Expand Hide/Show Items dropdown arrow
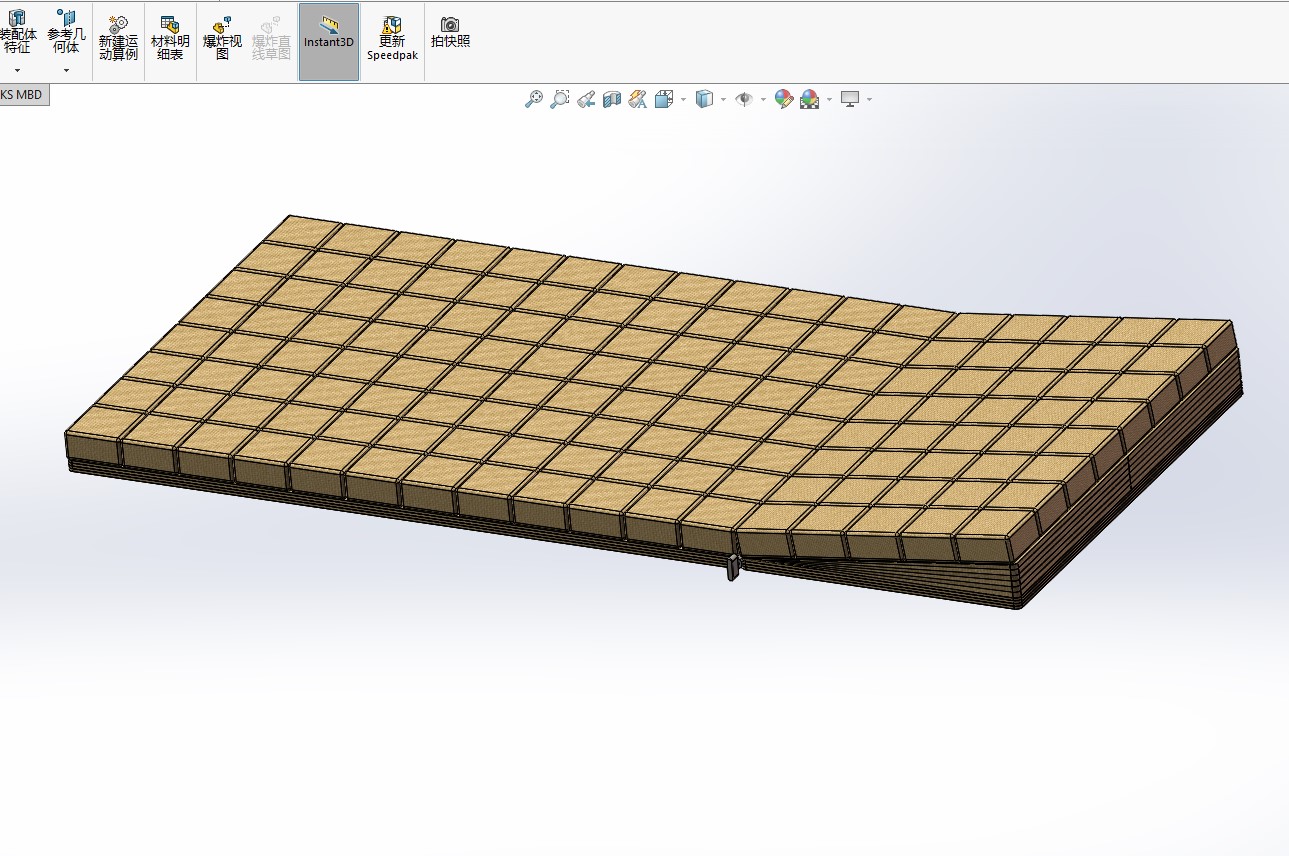 point(763,99)
